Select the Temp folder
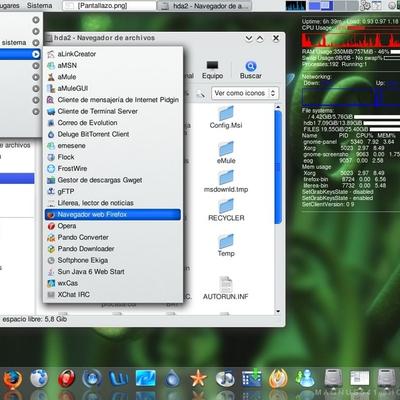Viewport: 400px width, 400px height. pos(226,245)
